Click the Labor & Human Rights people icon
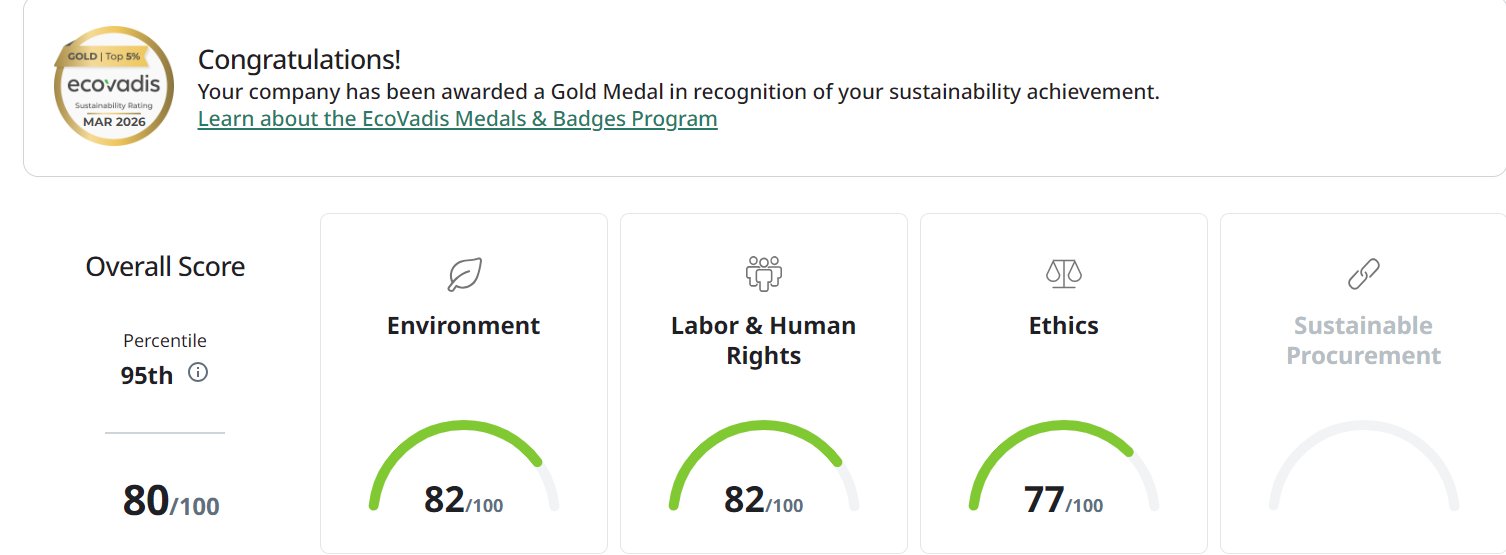This screenshot has height=555, width=1506. pyautogui.click(x=764, y=273)
